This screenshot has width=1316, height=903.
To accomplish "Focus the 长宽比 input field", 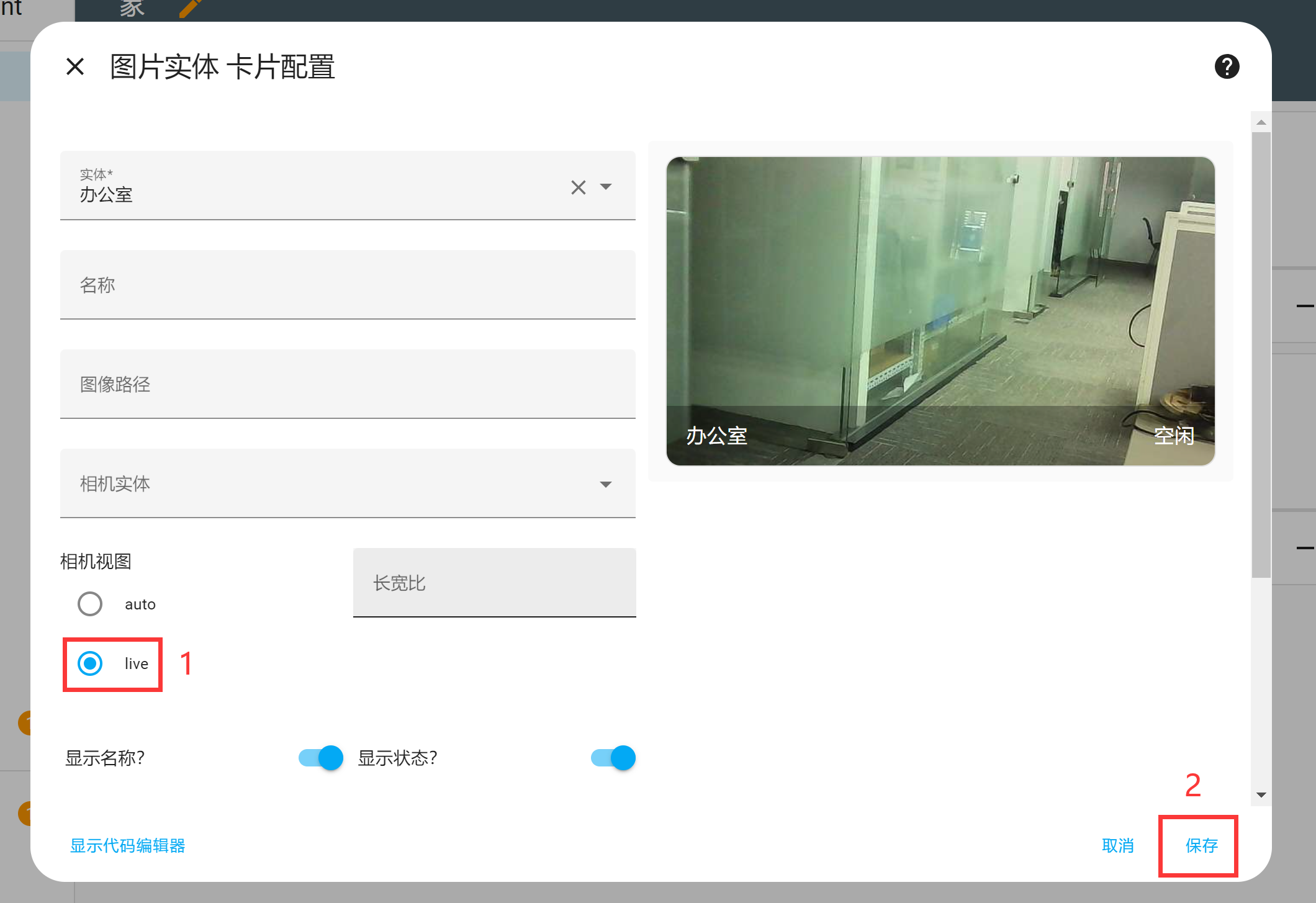I will tap(494, 583).
